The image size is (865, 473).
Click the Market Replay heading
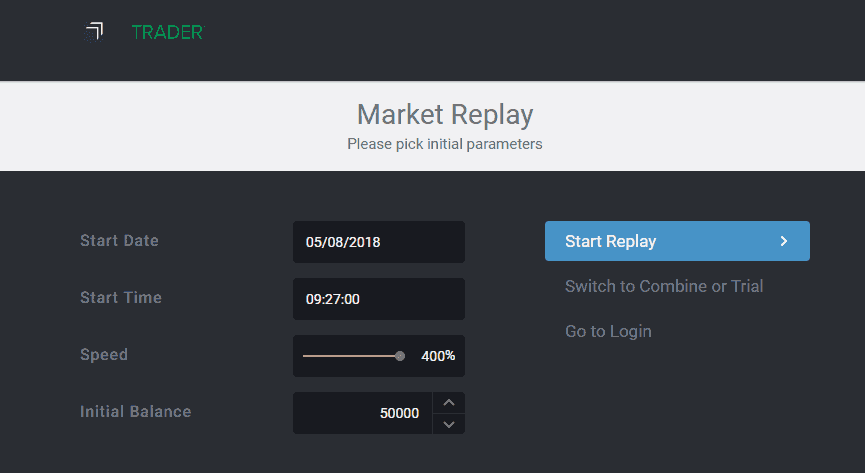coord(445,115)
